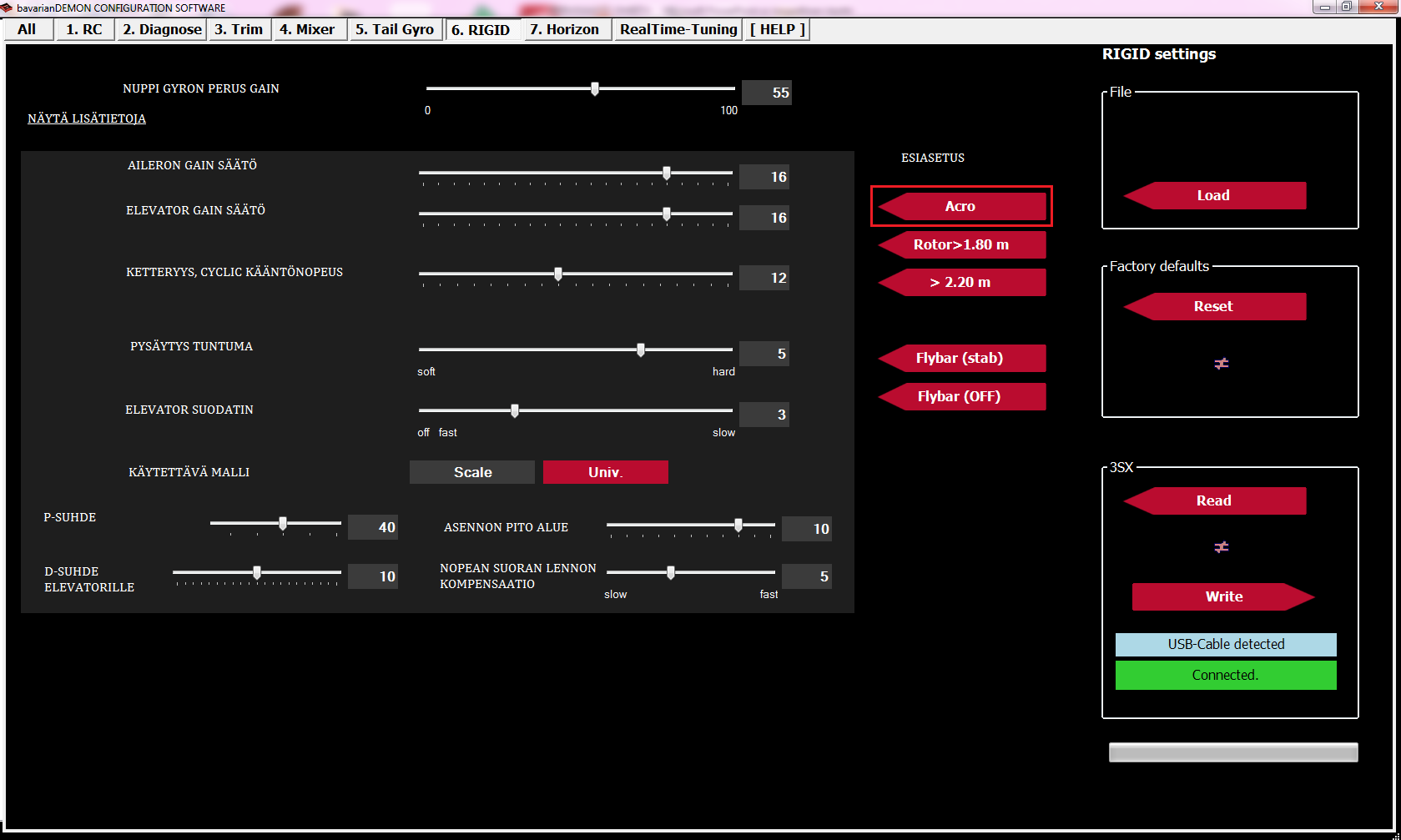The height and width of the screenshot is (840, 1401).
Task: Click the USB-Cable detected status
Action: click(x=1226, y=644)
